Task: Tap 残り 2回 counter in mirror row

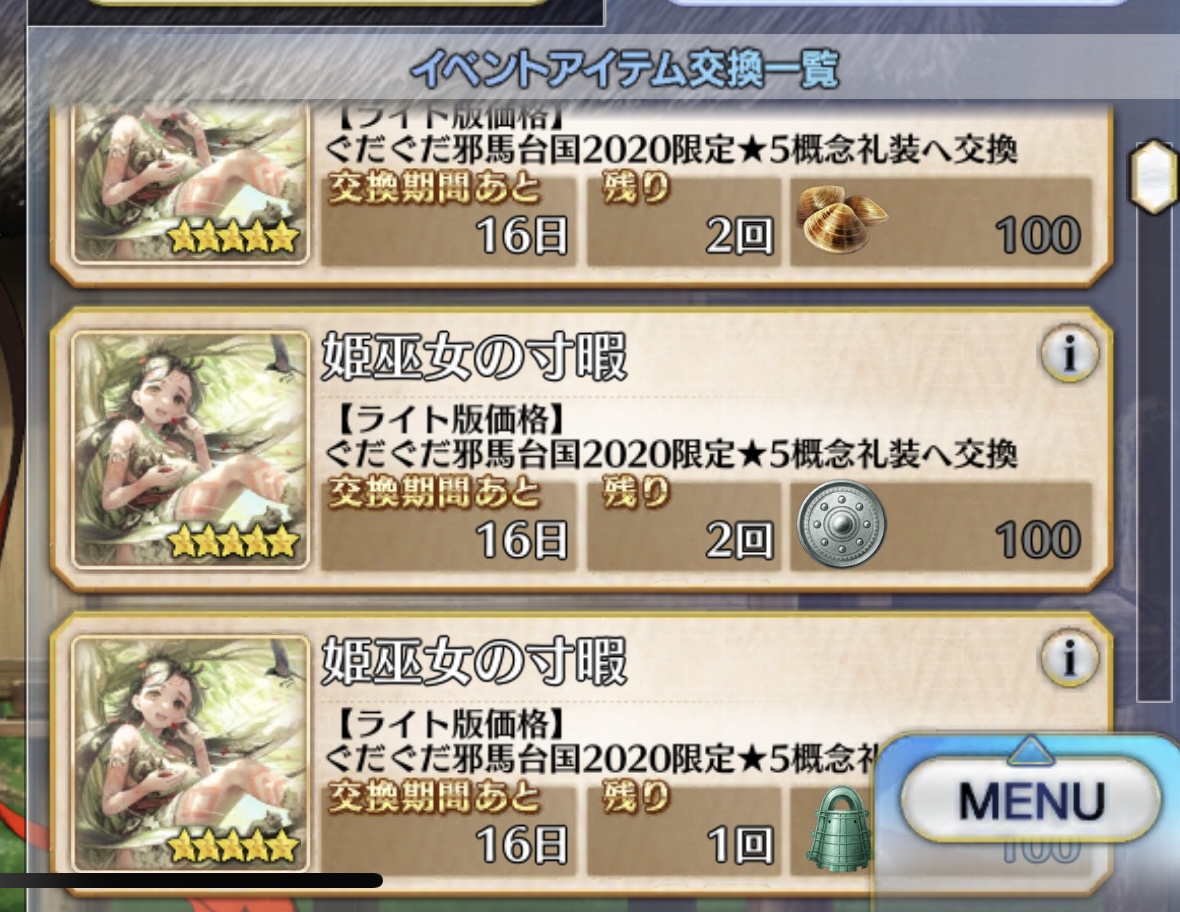Action: [x=683, y=525]
